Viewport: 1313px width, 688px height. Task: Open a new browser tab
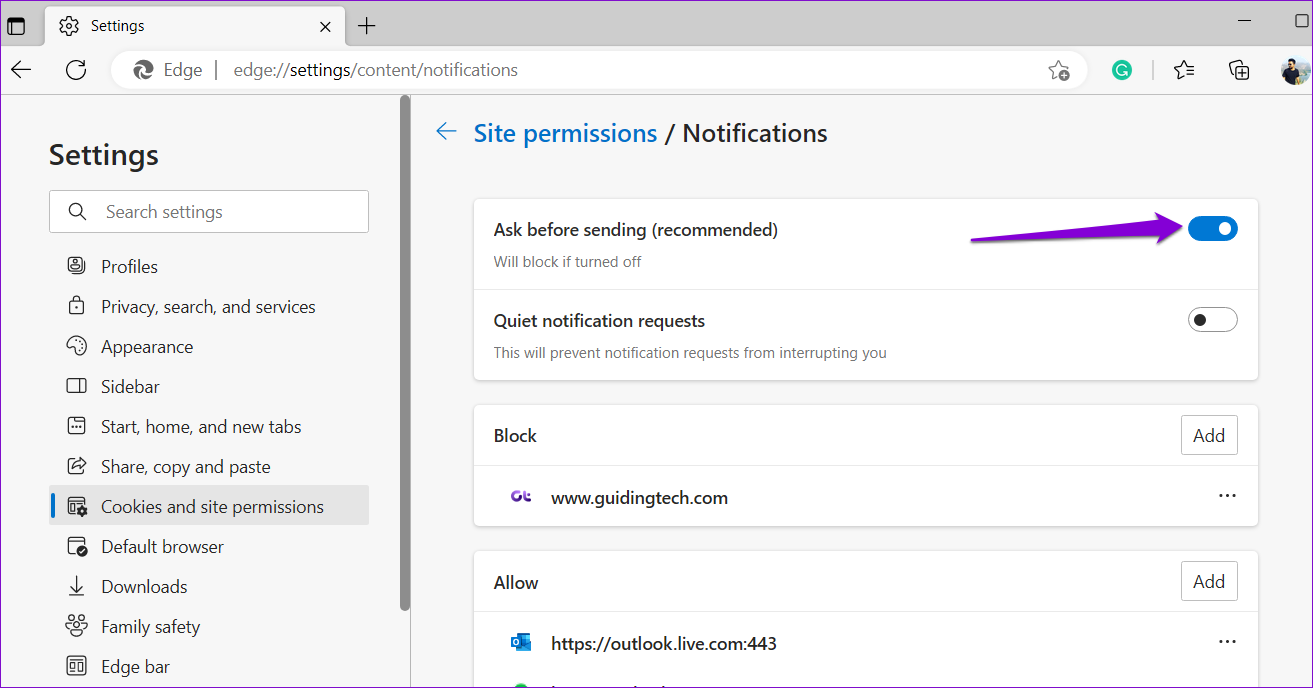(366, 25)
